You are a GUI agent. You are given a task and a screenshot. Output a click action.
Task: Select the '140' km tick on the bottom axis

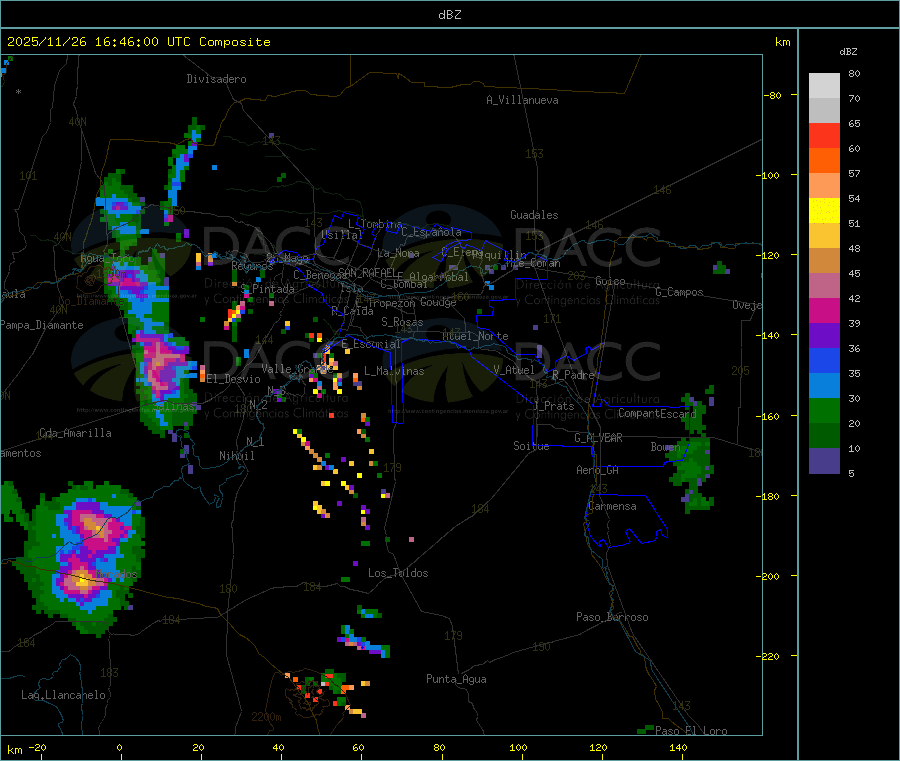pyautogui.click(x=678, y=747)
